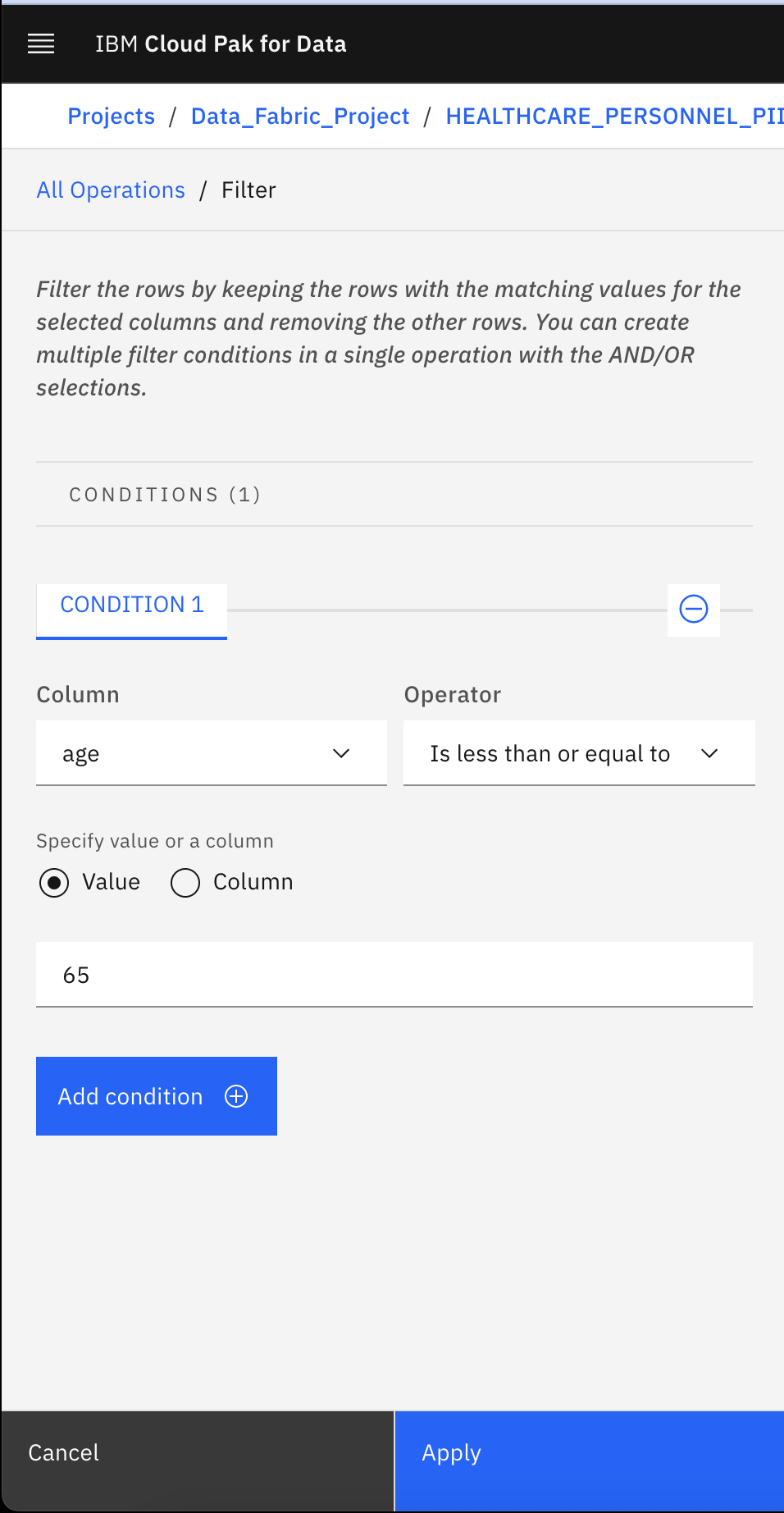Return to the All Operations link
Image resolution: width=784 pixels, height=1513 pixels.
point(111,190)
